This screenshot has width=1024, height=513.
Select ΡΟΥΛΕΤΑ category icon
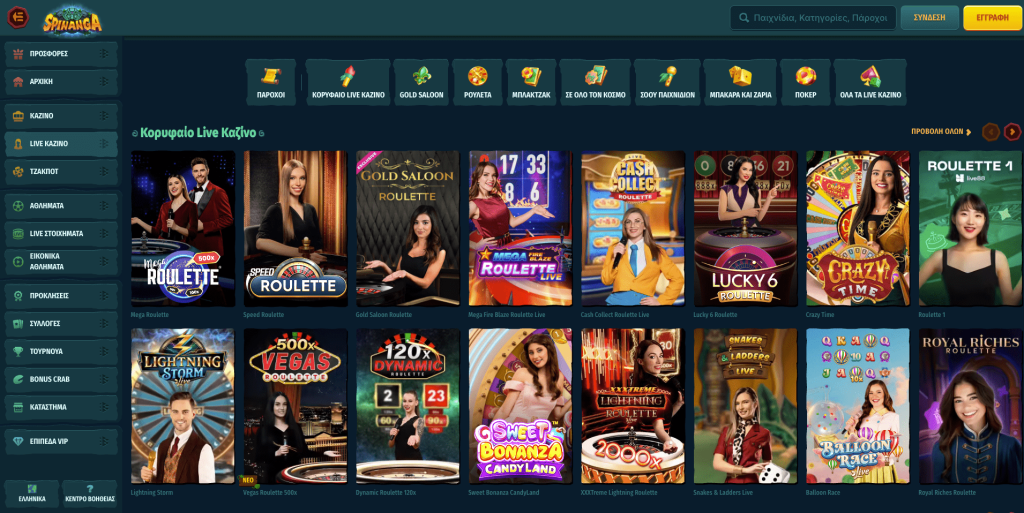(477, 76)
